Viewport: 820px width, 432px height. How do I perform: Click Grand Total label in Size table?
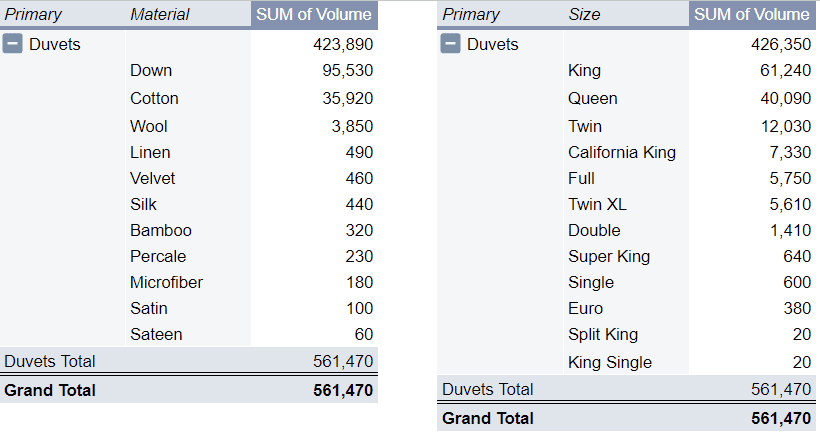[x=488, y=418]
